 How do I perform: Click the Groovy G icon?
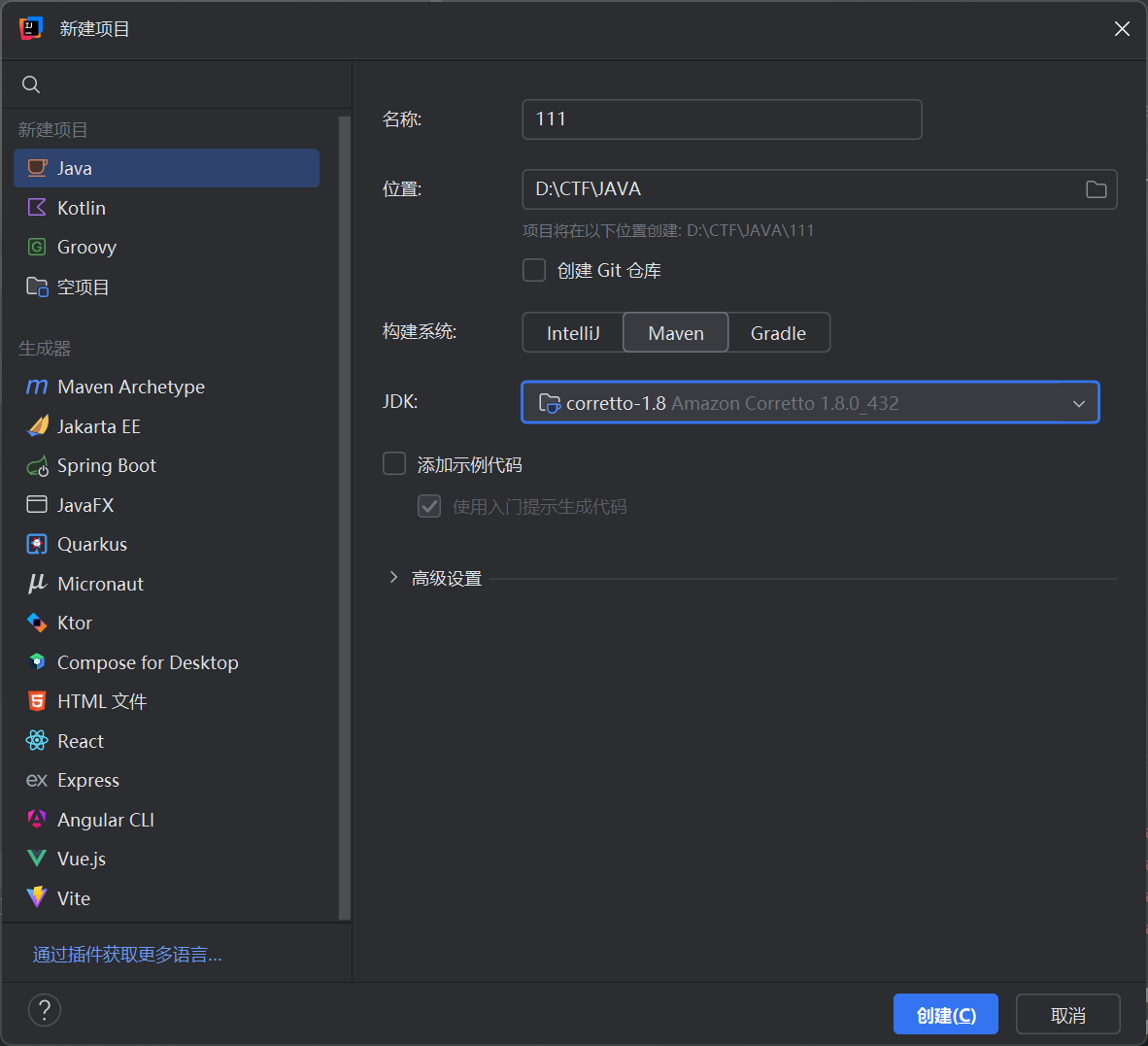(37, 247)
